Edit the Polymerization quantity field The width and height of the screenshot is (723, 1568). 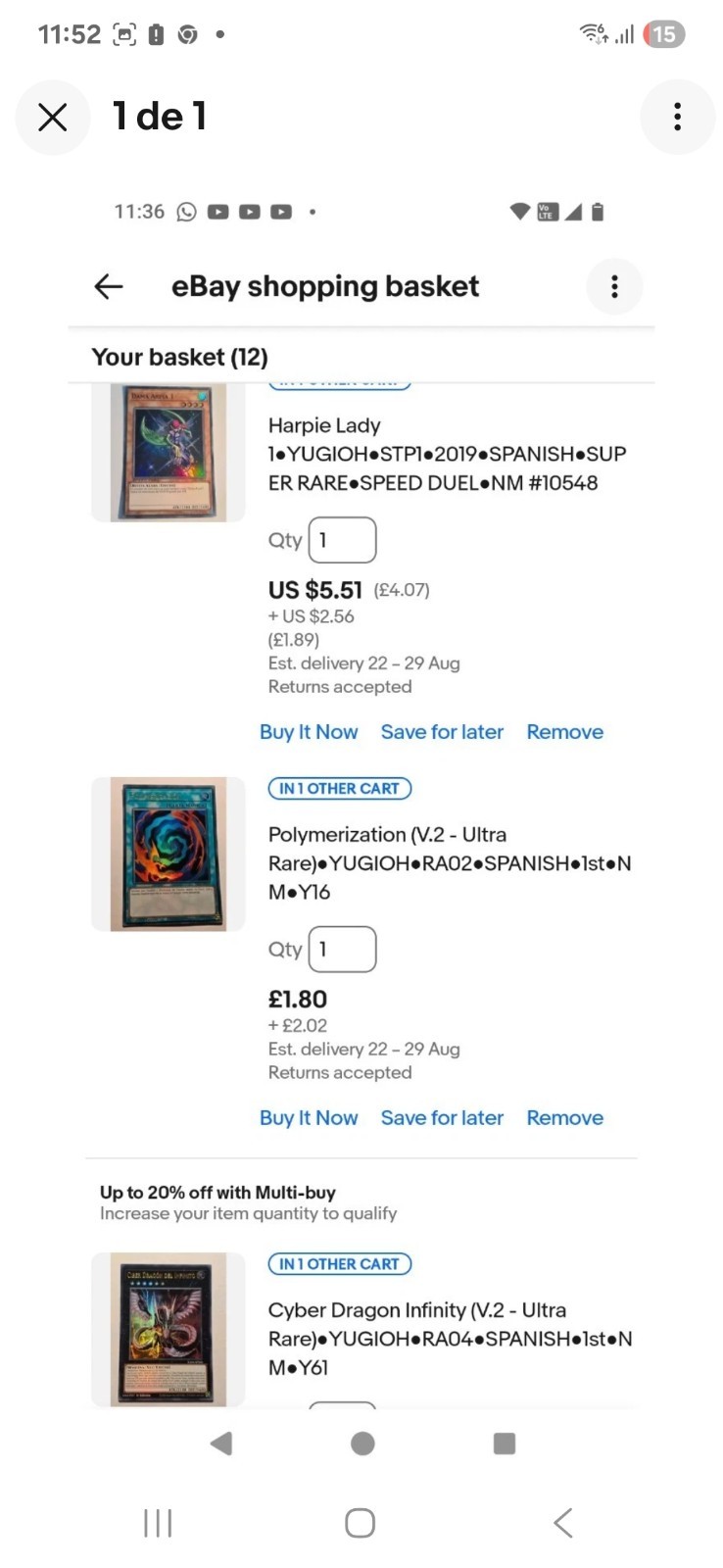click(x=342, y=949)
